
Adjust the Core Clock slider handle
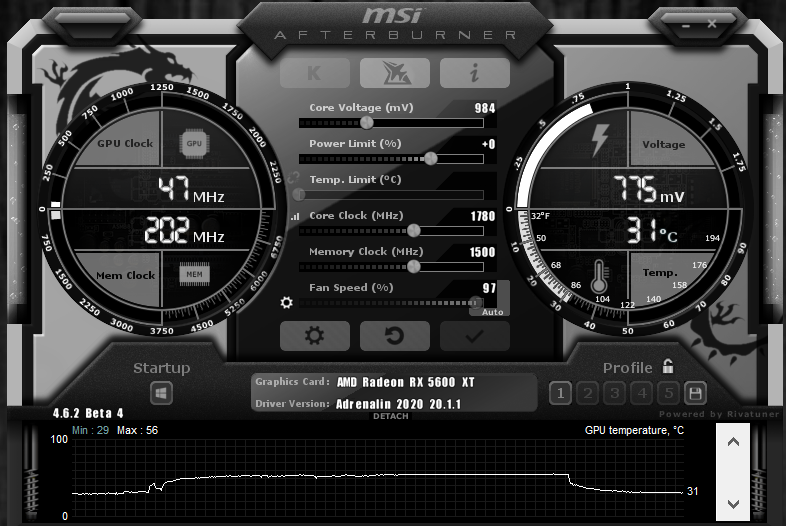tap(414, 231)
